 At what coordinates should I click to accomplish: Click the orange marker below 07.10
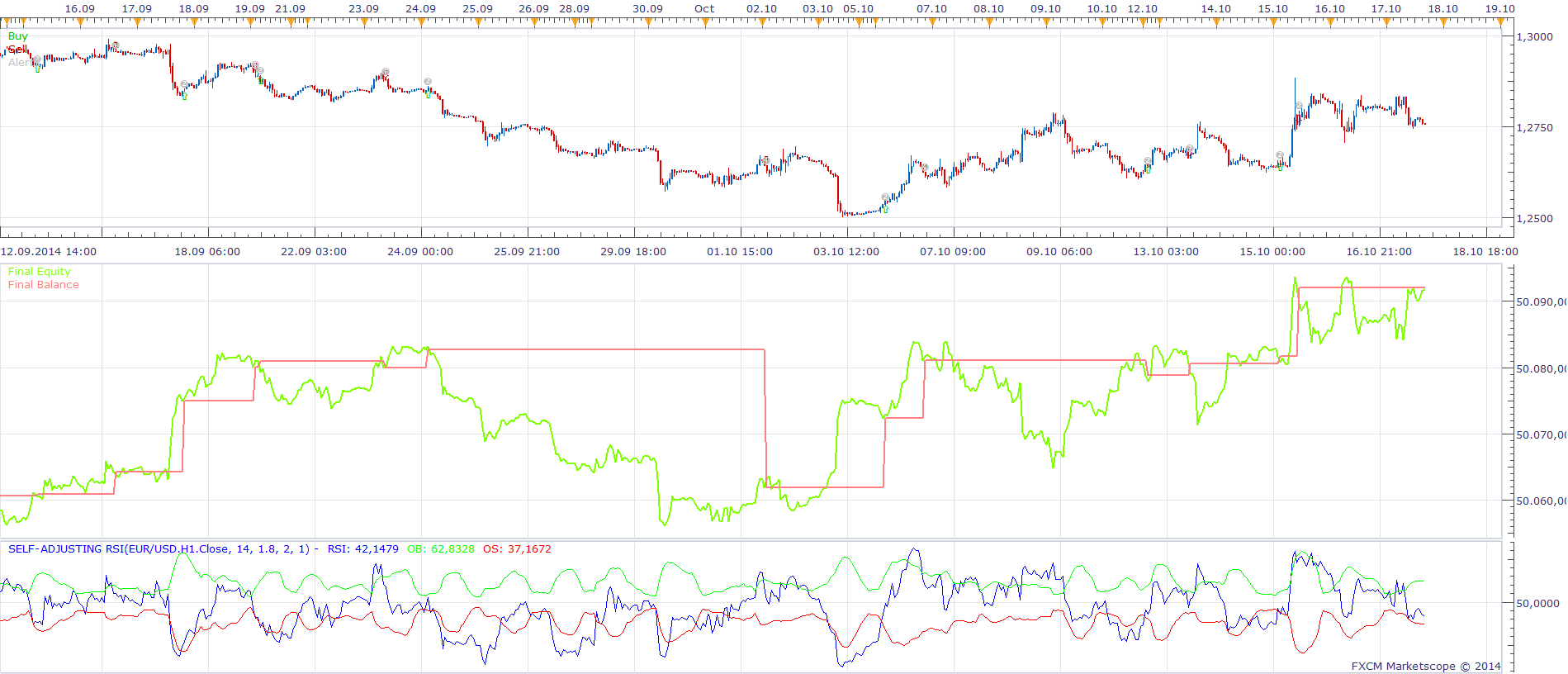[x=932, y=22]
